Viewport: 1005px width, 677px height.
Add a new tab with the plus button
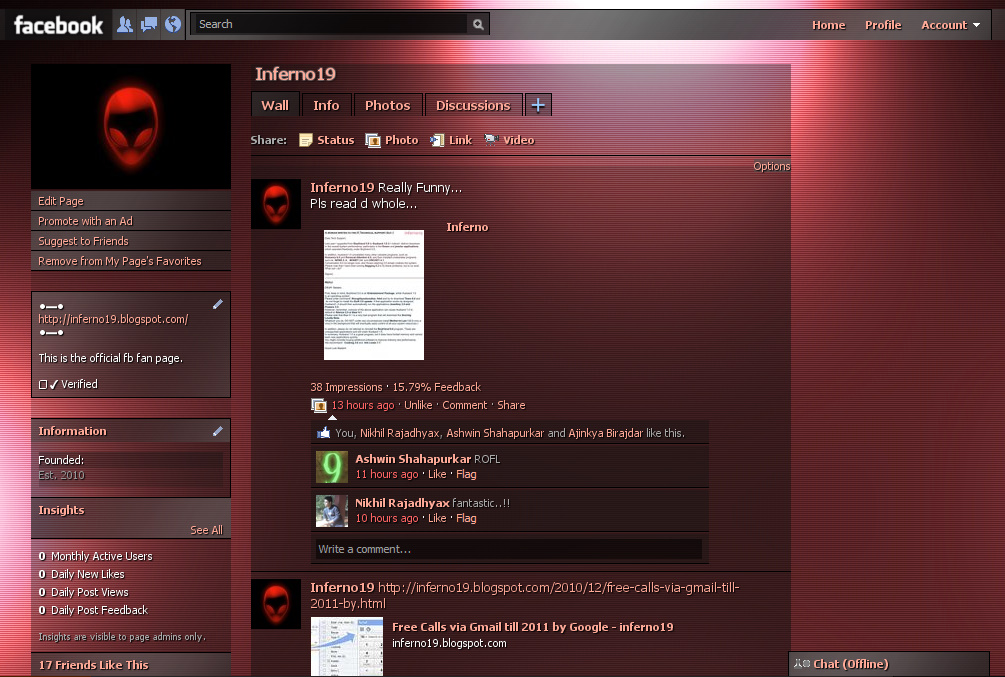(x=538, y=104)
